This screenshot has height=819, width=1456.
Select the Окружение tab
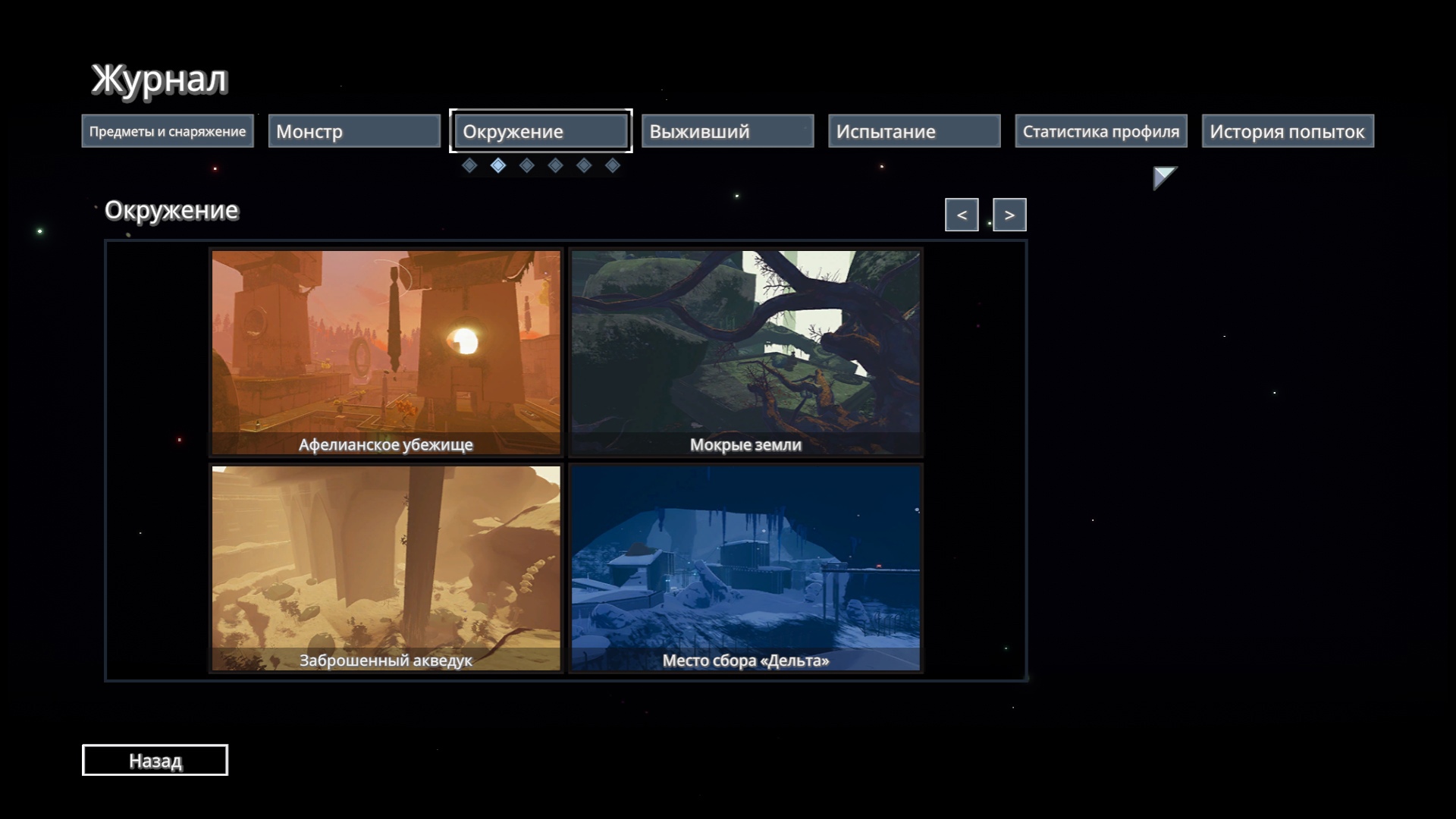[541, 131]
